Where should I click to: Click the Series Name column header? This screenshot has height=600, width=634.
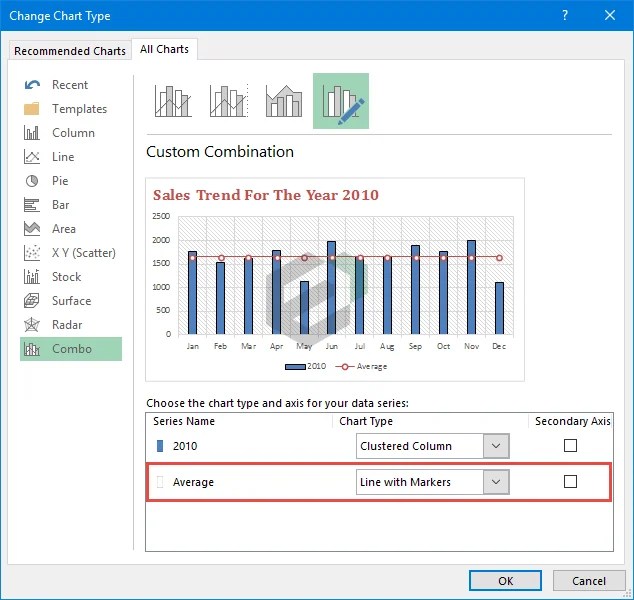pos(184,421)
